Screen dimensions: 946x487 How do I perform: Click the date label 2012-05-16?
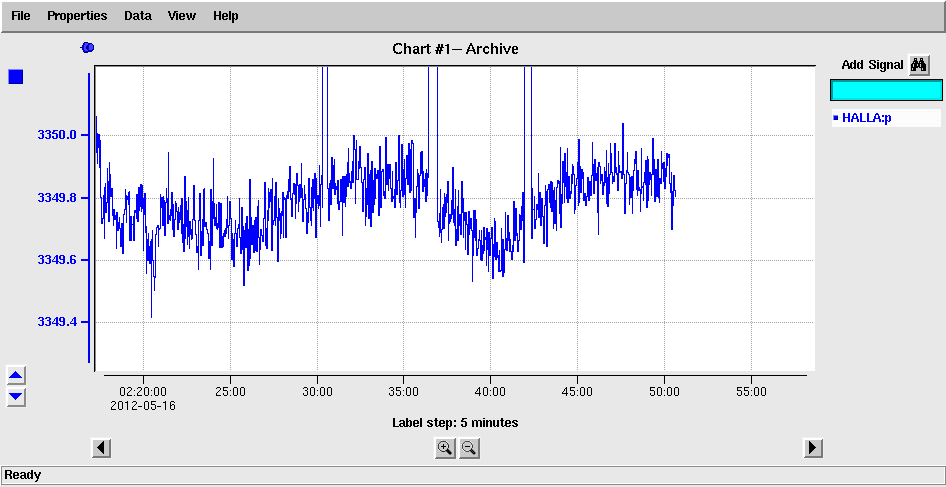pos(143,406)
